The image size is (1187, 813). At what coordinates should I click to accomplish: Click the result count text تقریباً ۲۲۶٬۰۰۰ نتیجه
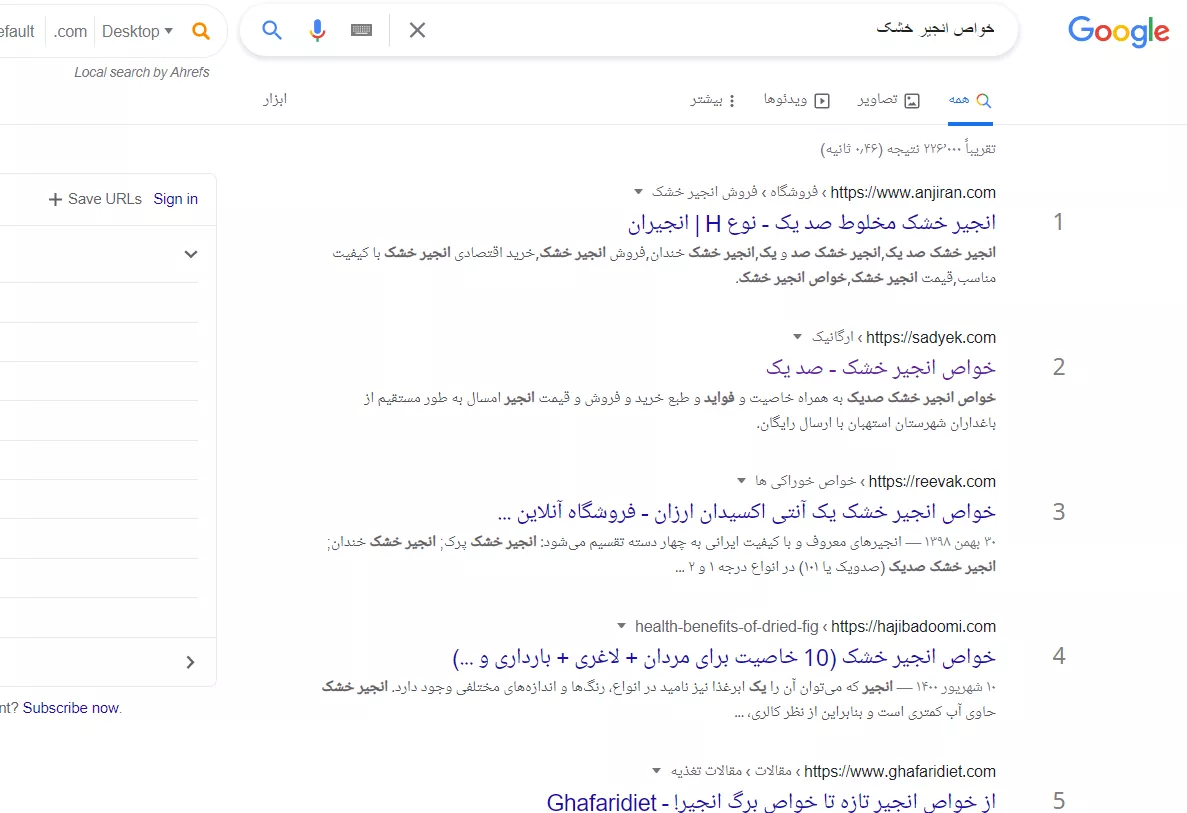click(941, 148)
